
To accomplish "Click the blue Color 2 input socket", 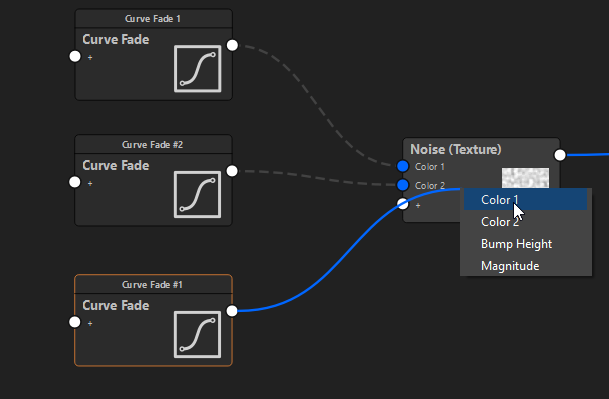I will [x=403, y=185].
